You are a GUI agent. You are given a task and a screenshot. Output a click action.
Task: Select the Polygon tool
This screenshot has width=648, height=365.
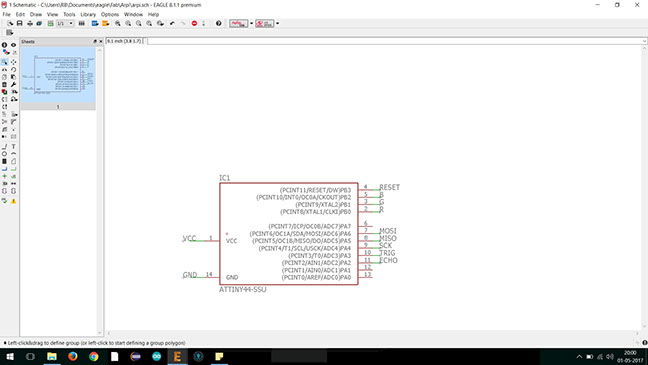coord(14,161)
